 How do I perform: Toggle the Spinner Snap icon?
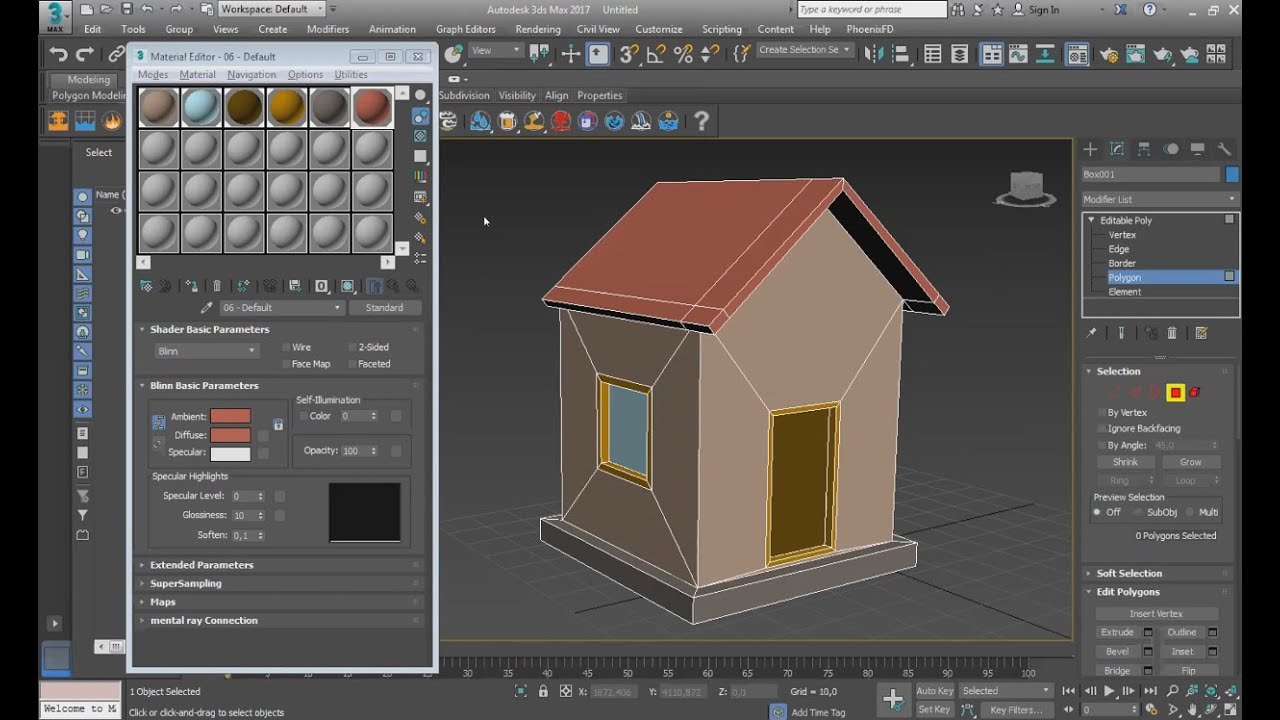[712, 54]
